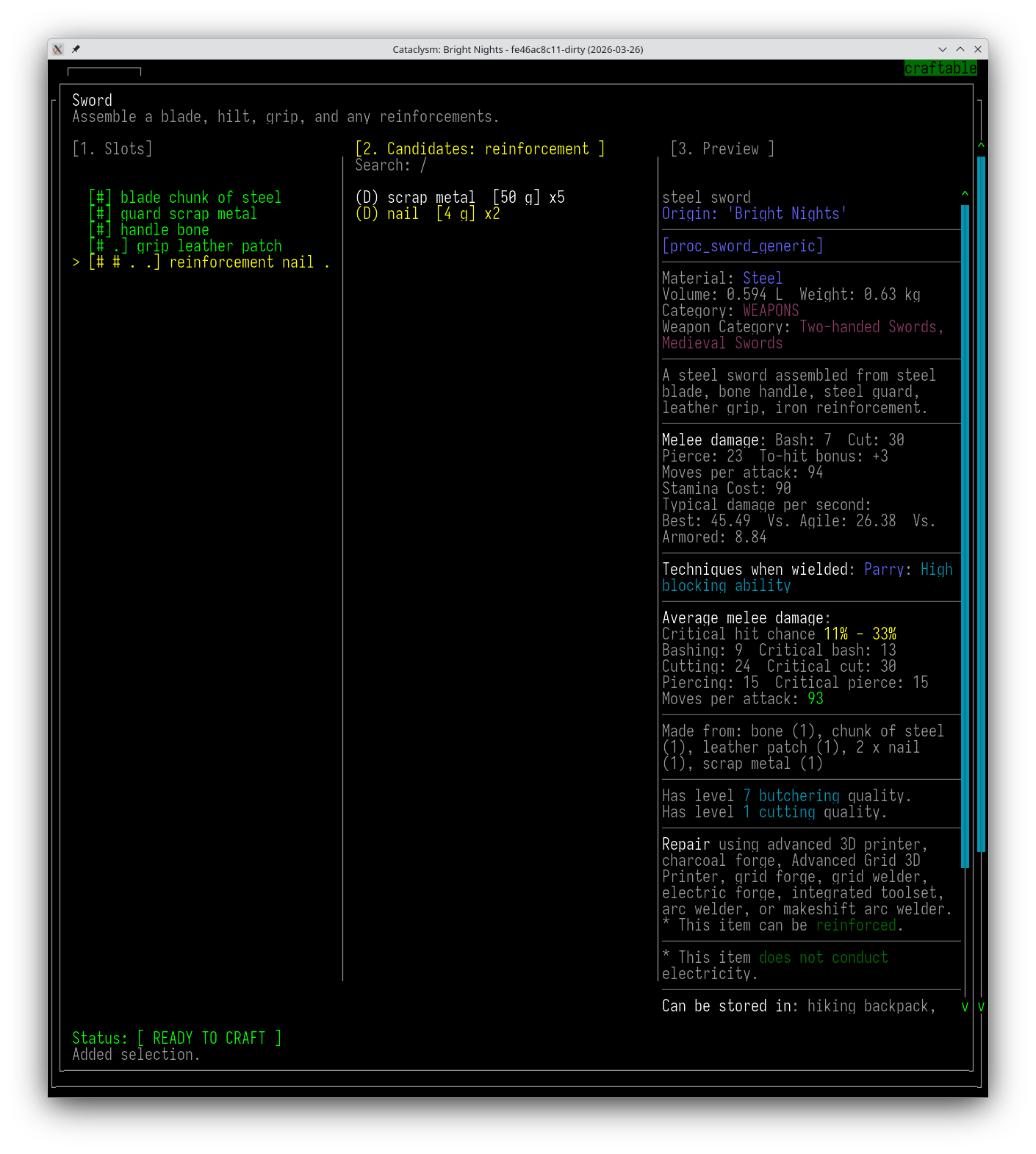This screenshot has width=1036, height=1154.
Task: Click the green 'reinforced' word
Action: pos(856,925)
